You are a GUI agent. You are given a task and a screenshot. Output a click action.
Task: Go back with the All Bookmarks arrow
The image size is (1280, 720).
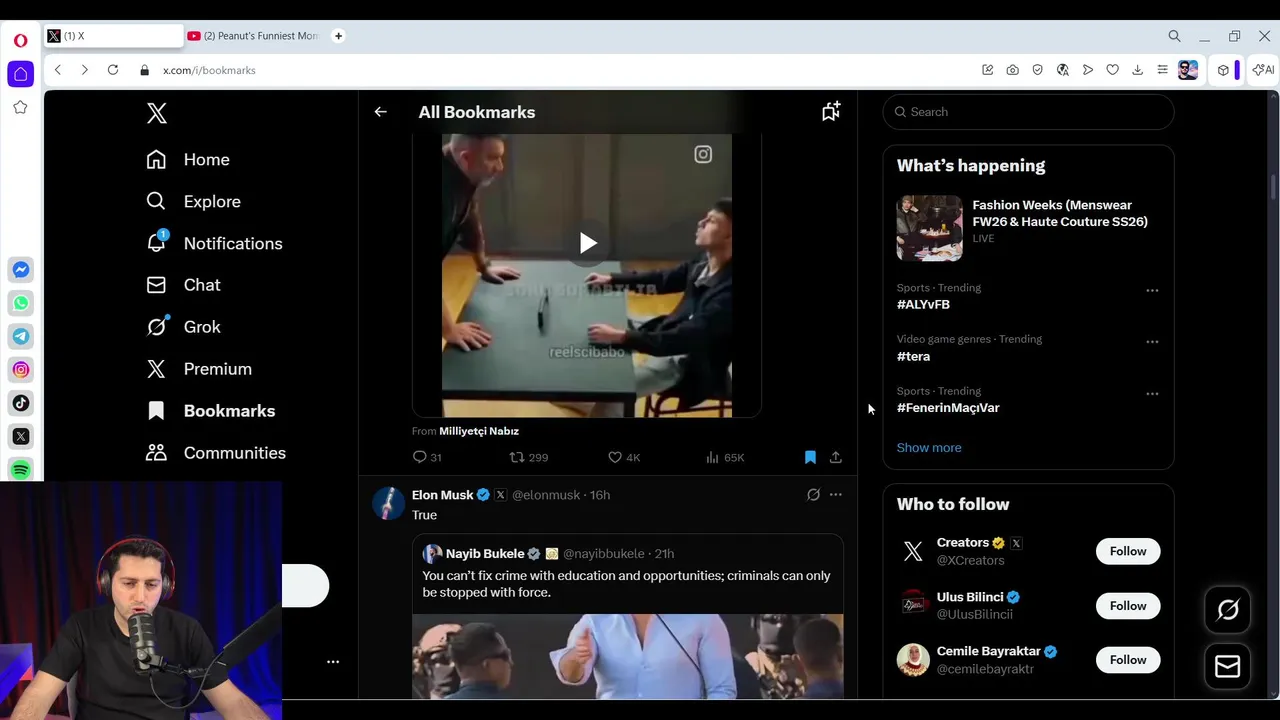click(380, 112)
